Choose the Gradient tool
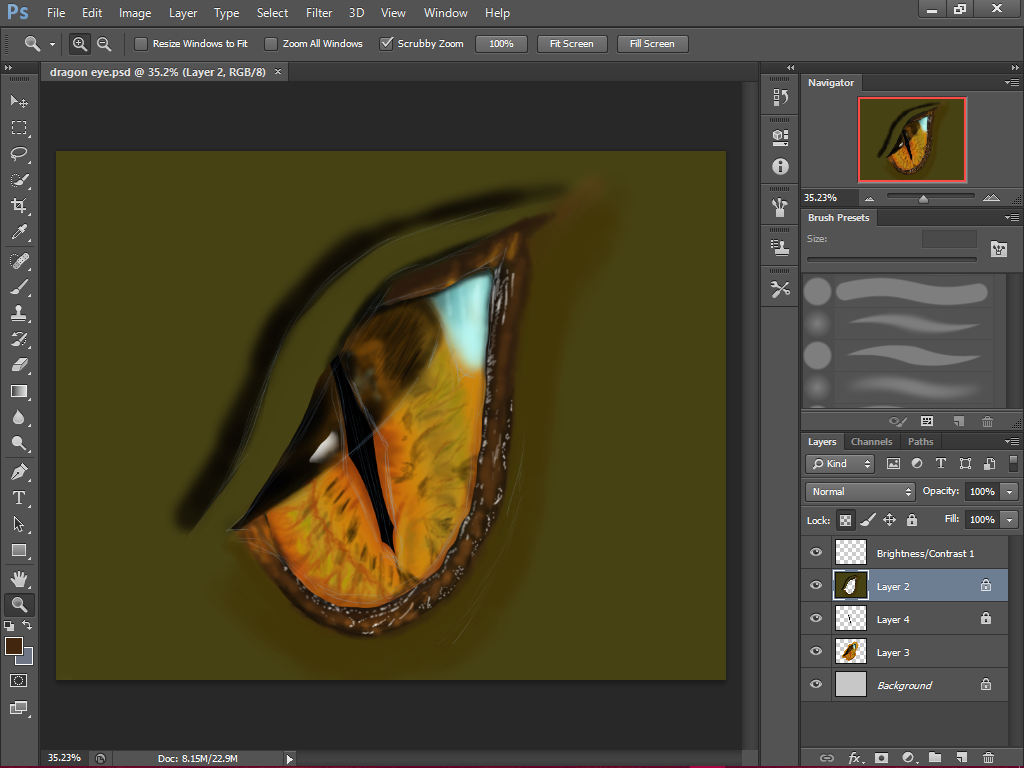This screenshot has width=1024, height=768. (18, 391)
